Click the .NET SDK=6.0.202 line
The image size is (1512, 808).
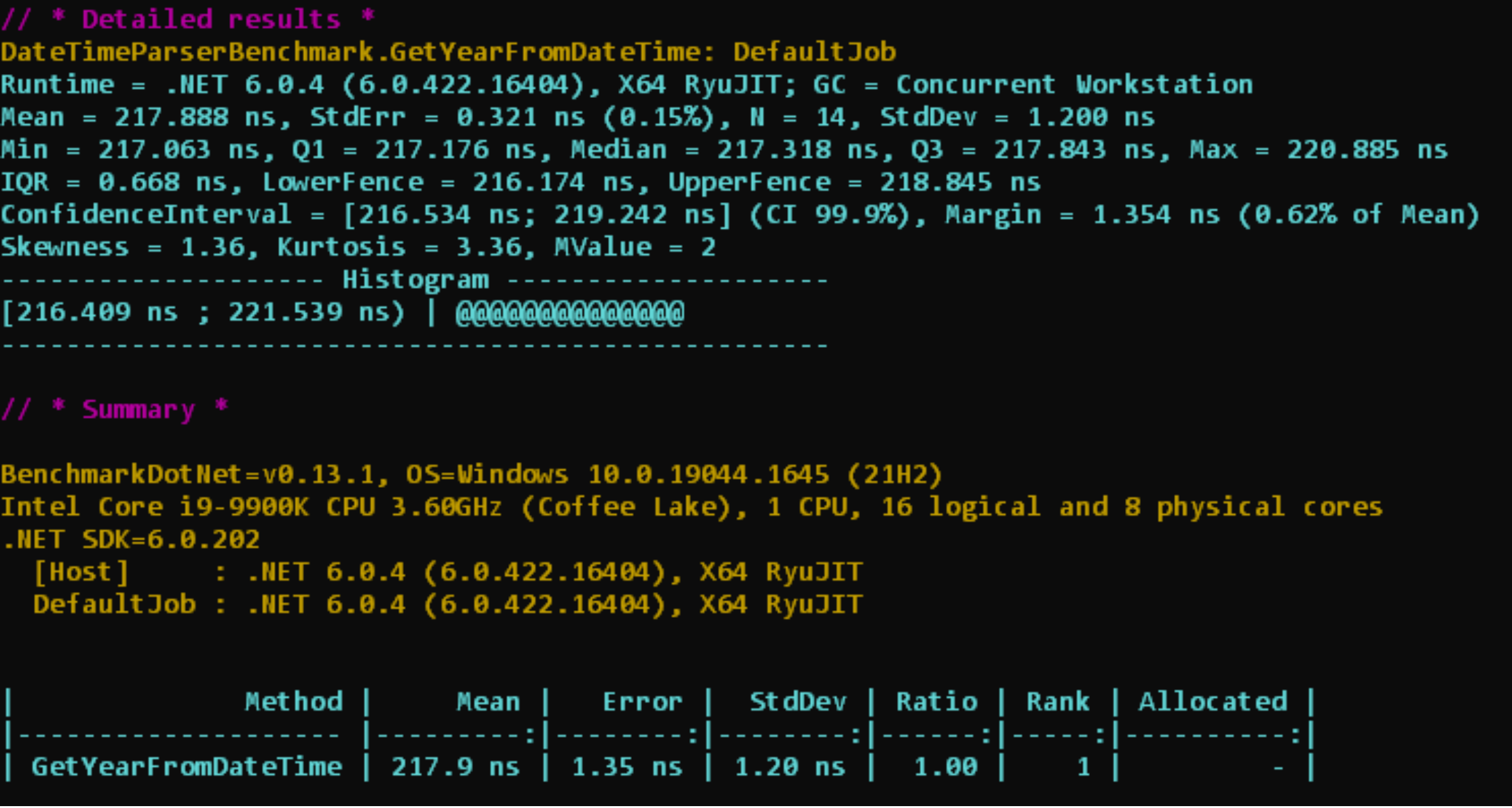coord(131,540)
